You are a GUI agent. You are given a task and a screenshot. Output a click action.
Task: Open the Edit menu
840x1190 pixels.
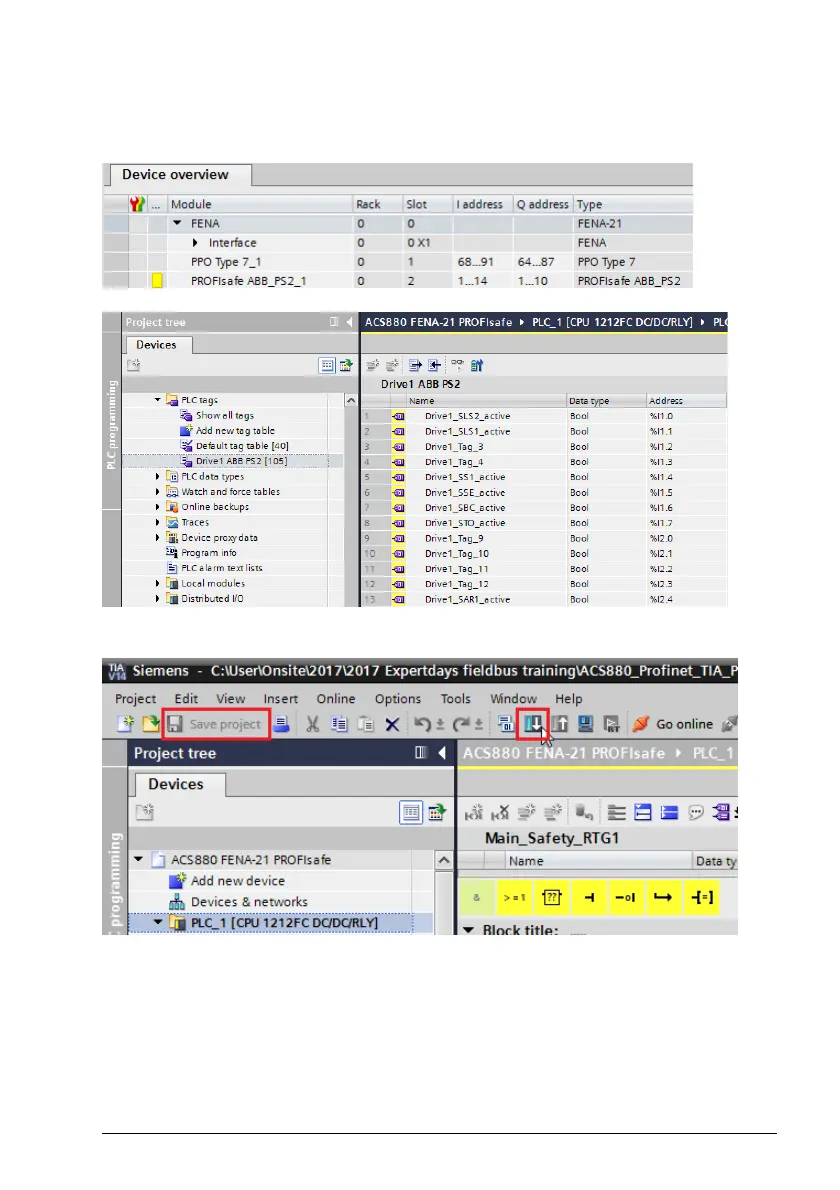[x=186, y=699]
